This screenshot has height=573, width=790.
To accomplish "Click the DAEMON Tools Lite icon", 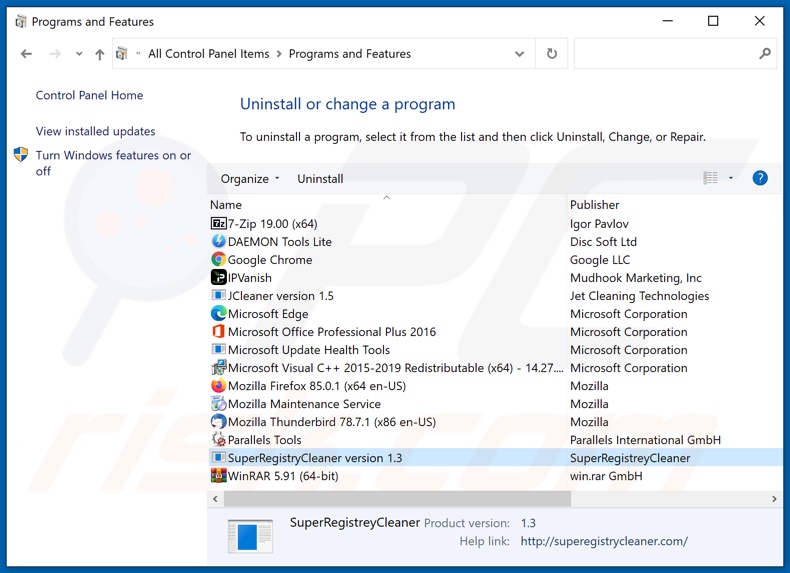I will [x=219, y=241].
